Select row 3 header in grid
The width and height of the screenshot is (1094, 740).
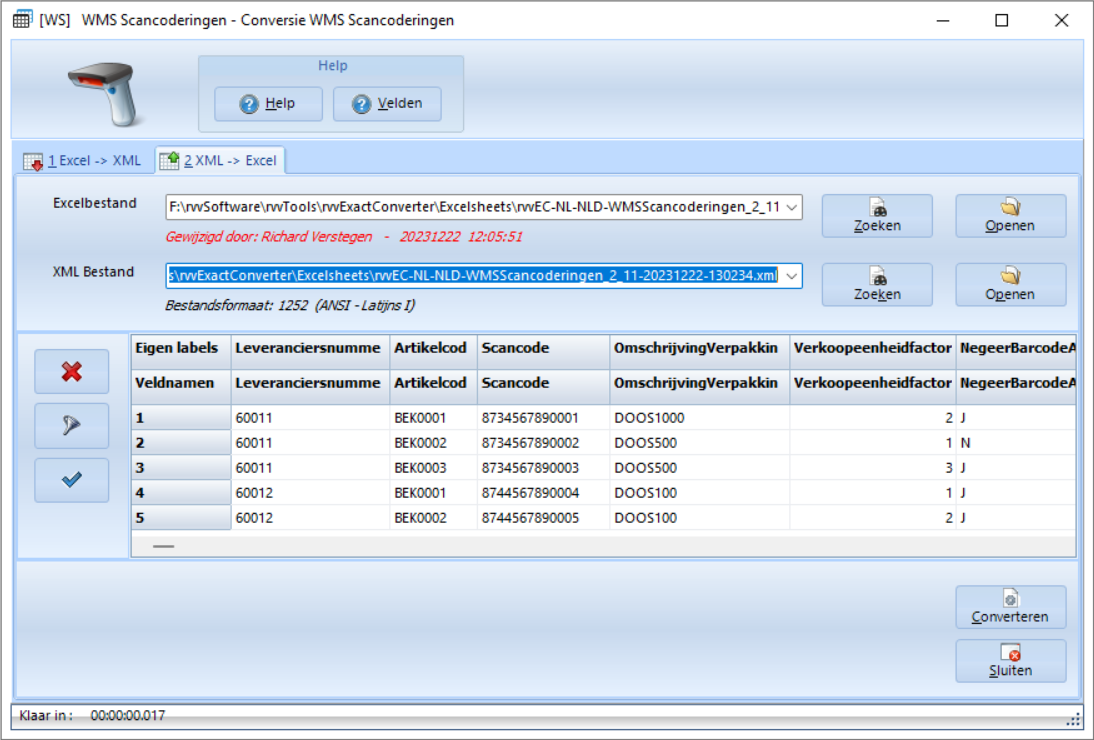(181, 468)
